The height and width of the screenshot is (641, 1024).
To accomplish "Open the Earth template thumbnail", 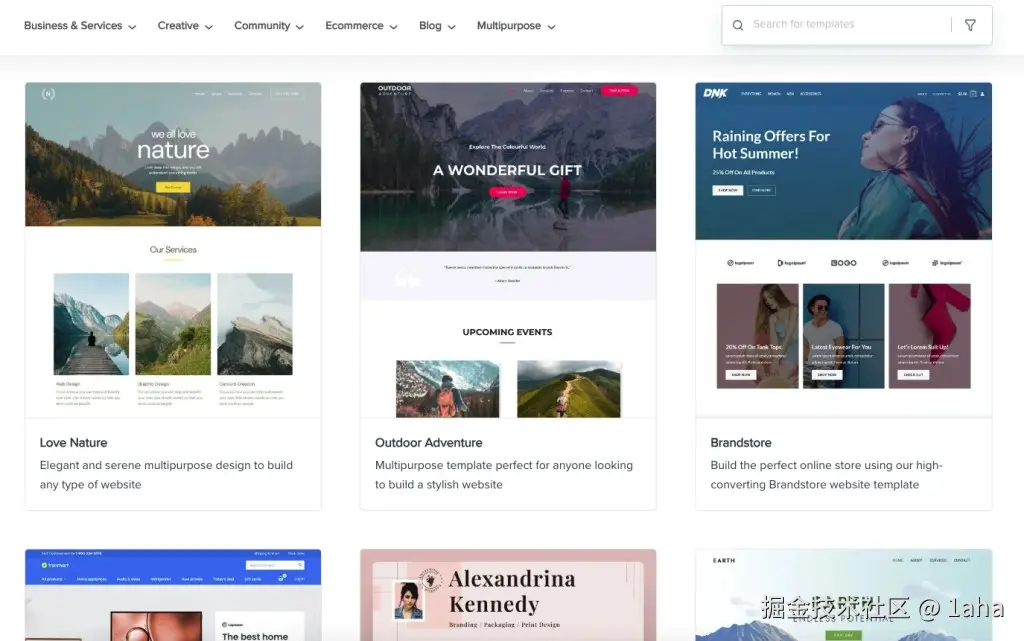I will 844,595.
